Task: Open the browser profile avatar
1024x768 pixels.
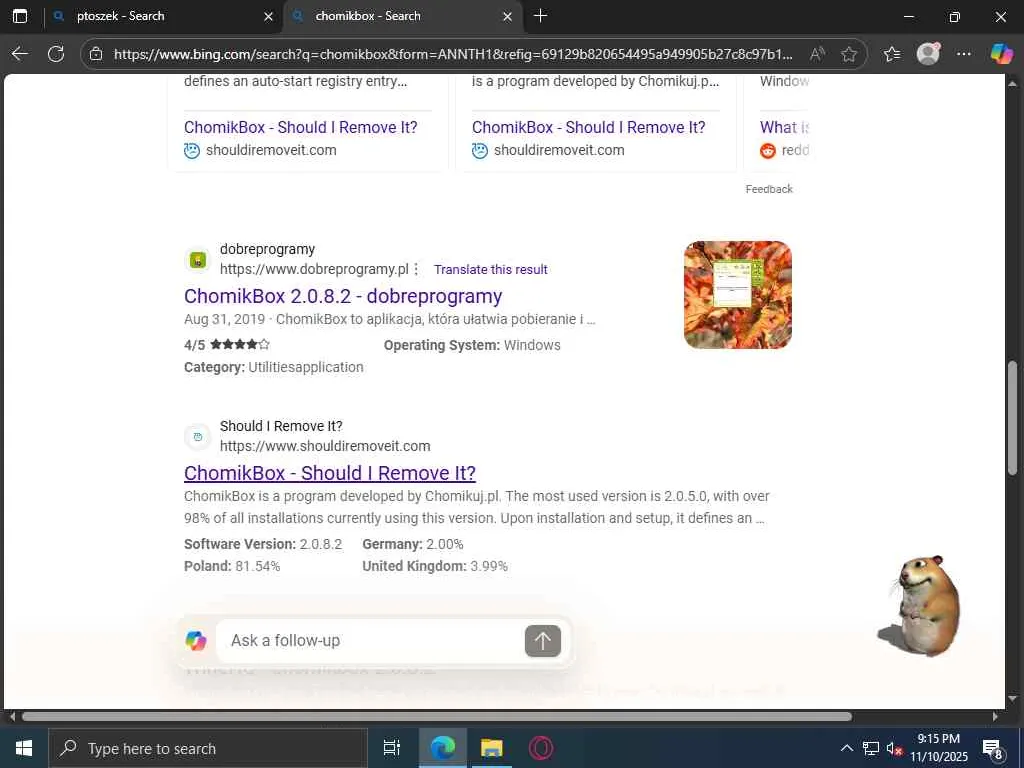Action: [928, 54]
